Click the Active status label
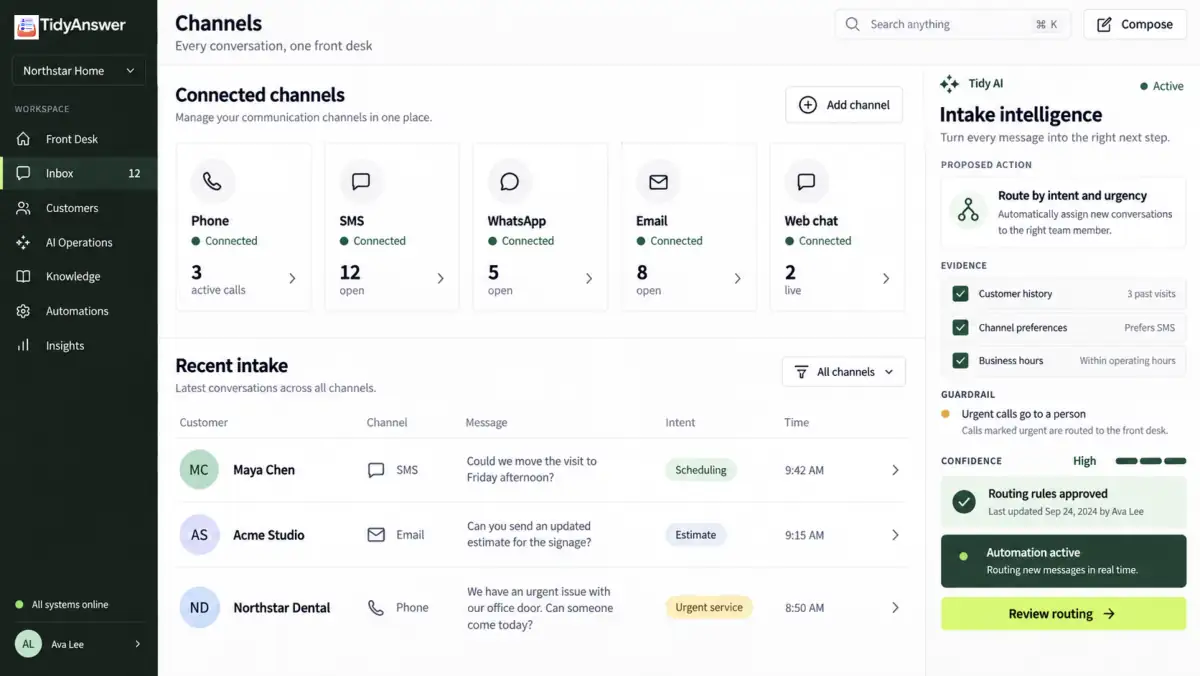 [x=1162, y=86]
